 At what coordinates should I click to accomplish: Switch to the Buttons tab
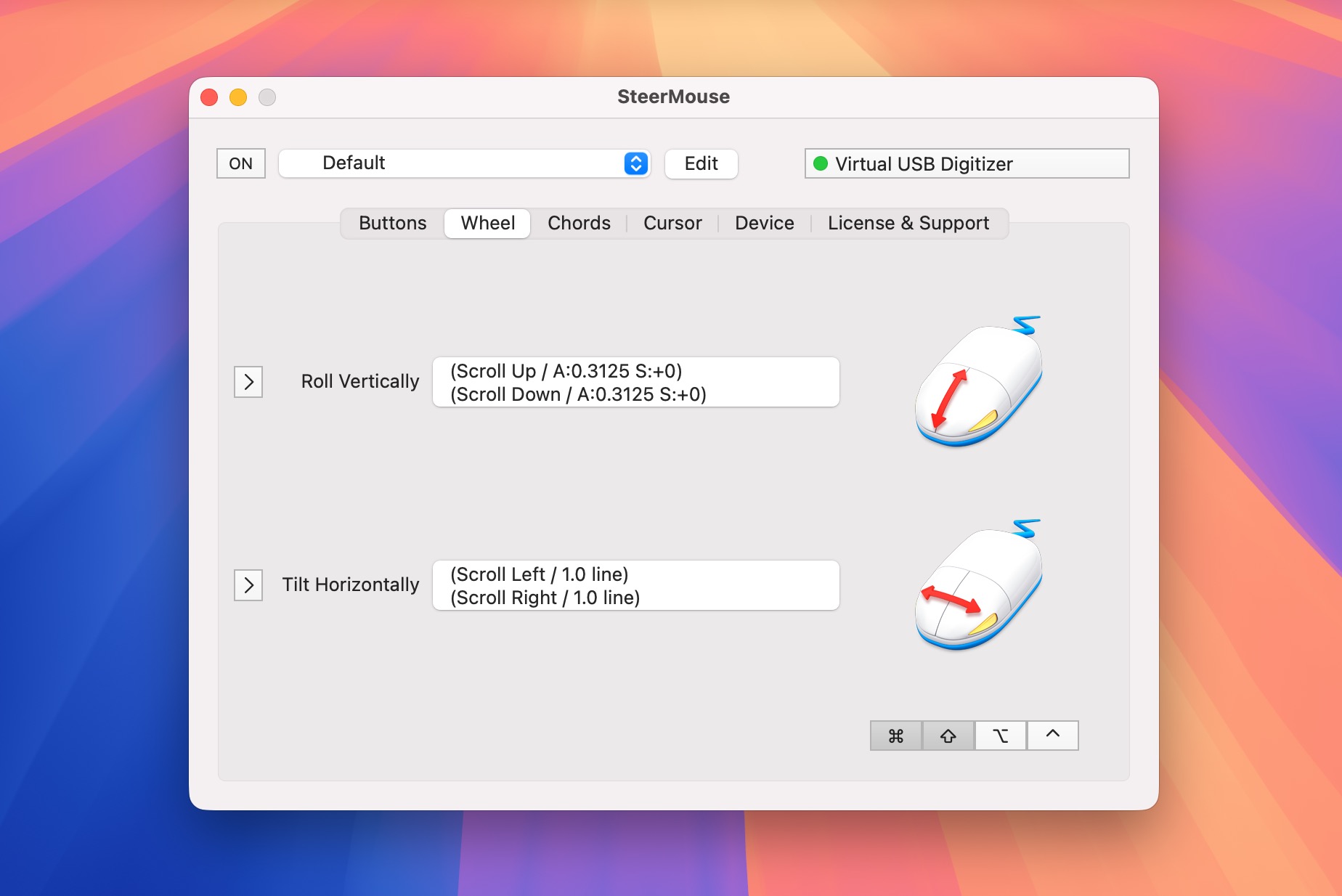[x=393, y=223]
